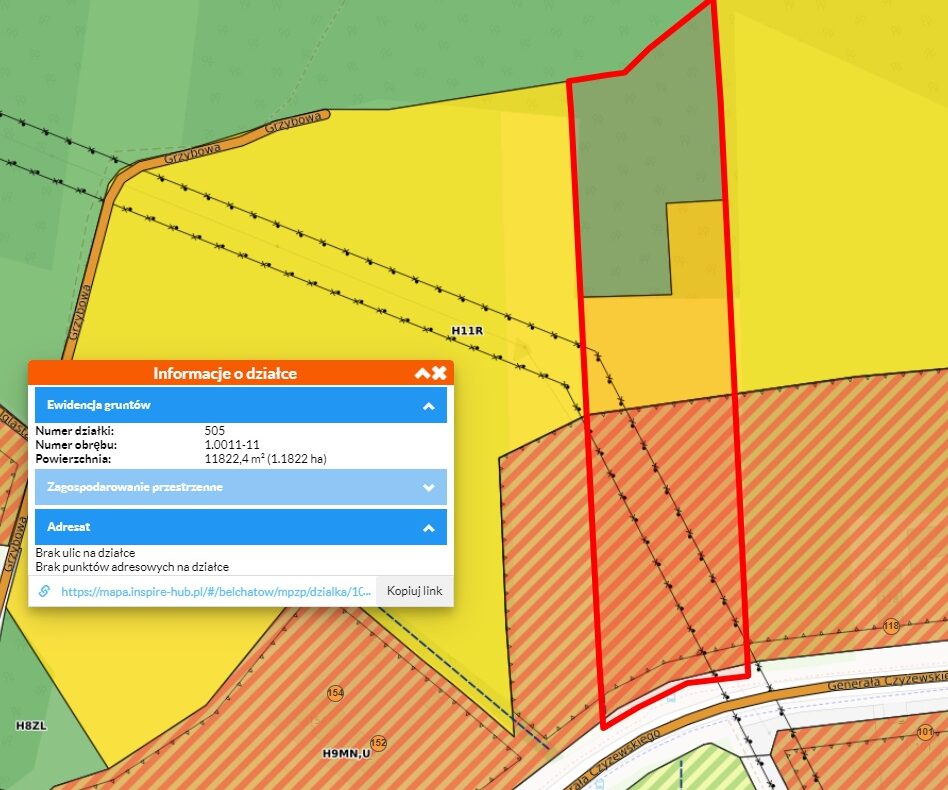
Task: Click the chain link icon beside URL
Action: [x=44, y=591]
